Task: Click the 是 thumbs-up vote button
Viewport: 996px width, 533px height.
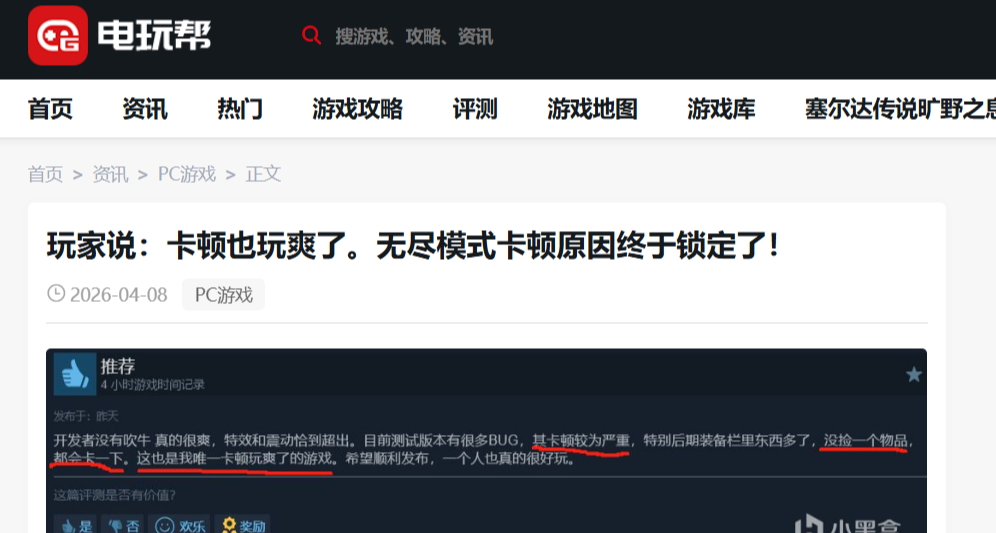Action: (x=75, y=525)
